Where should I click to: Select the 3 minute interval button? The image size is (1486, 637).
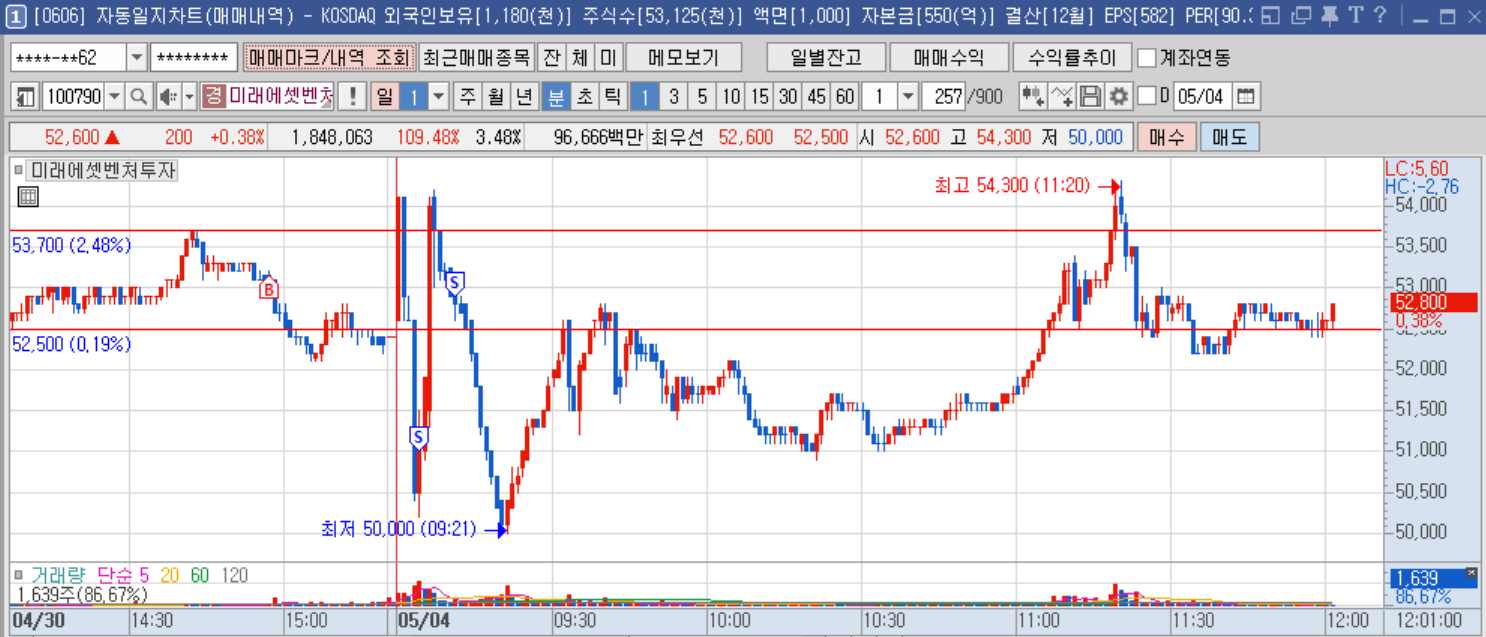pos(674,97)
